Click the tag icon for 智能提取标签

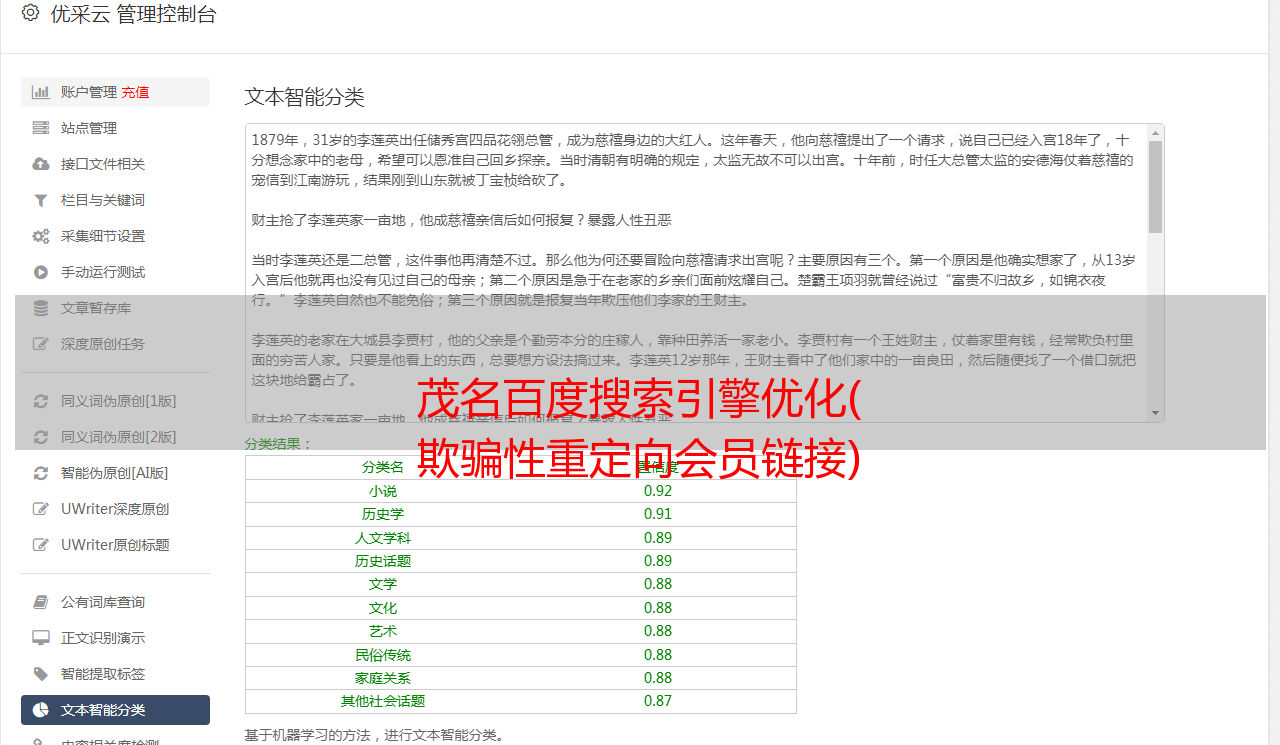pos(40,674)
